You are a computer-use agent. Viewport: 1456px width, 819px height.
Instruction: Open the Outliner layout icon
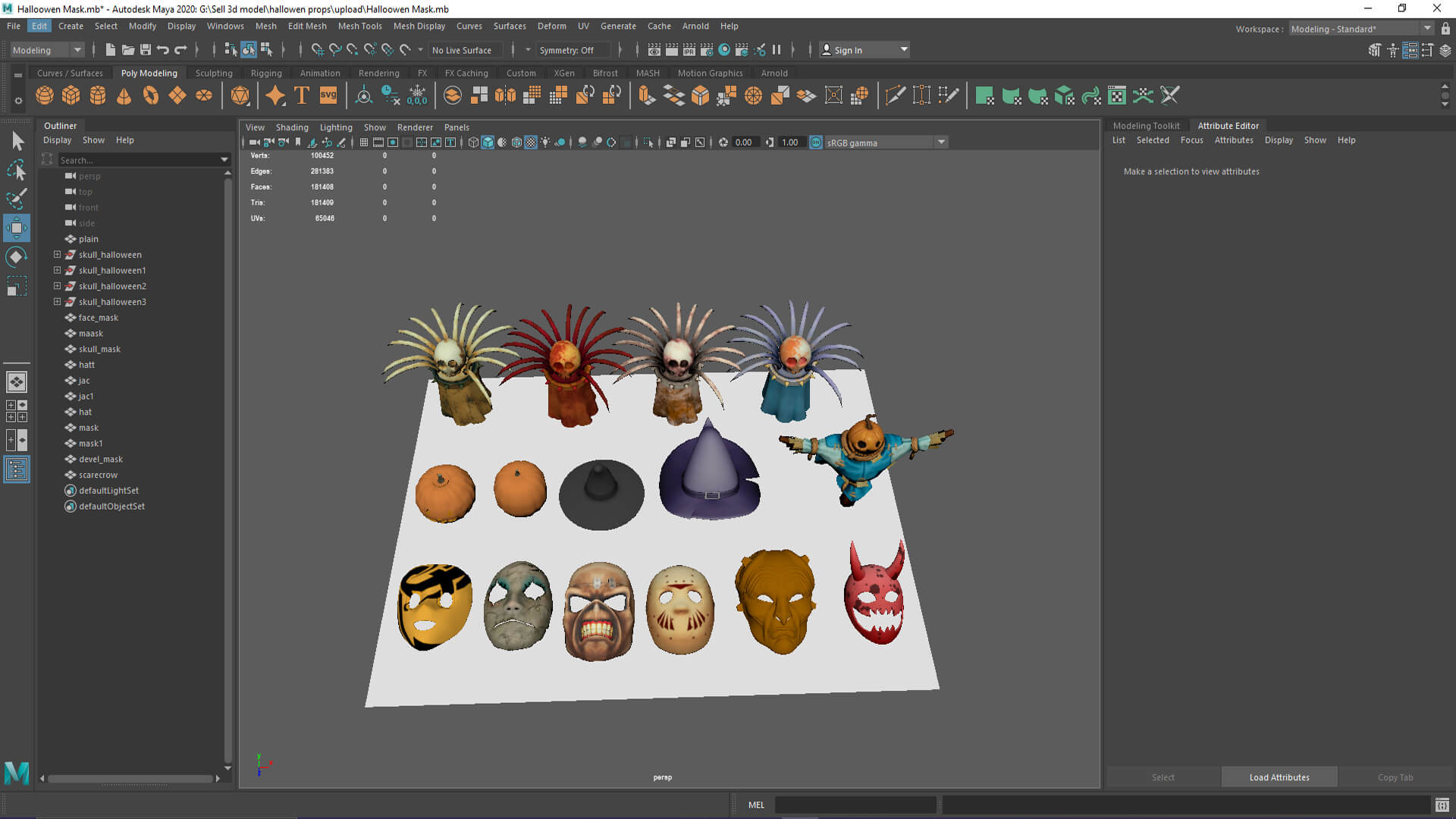point(17,469)
